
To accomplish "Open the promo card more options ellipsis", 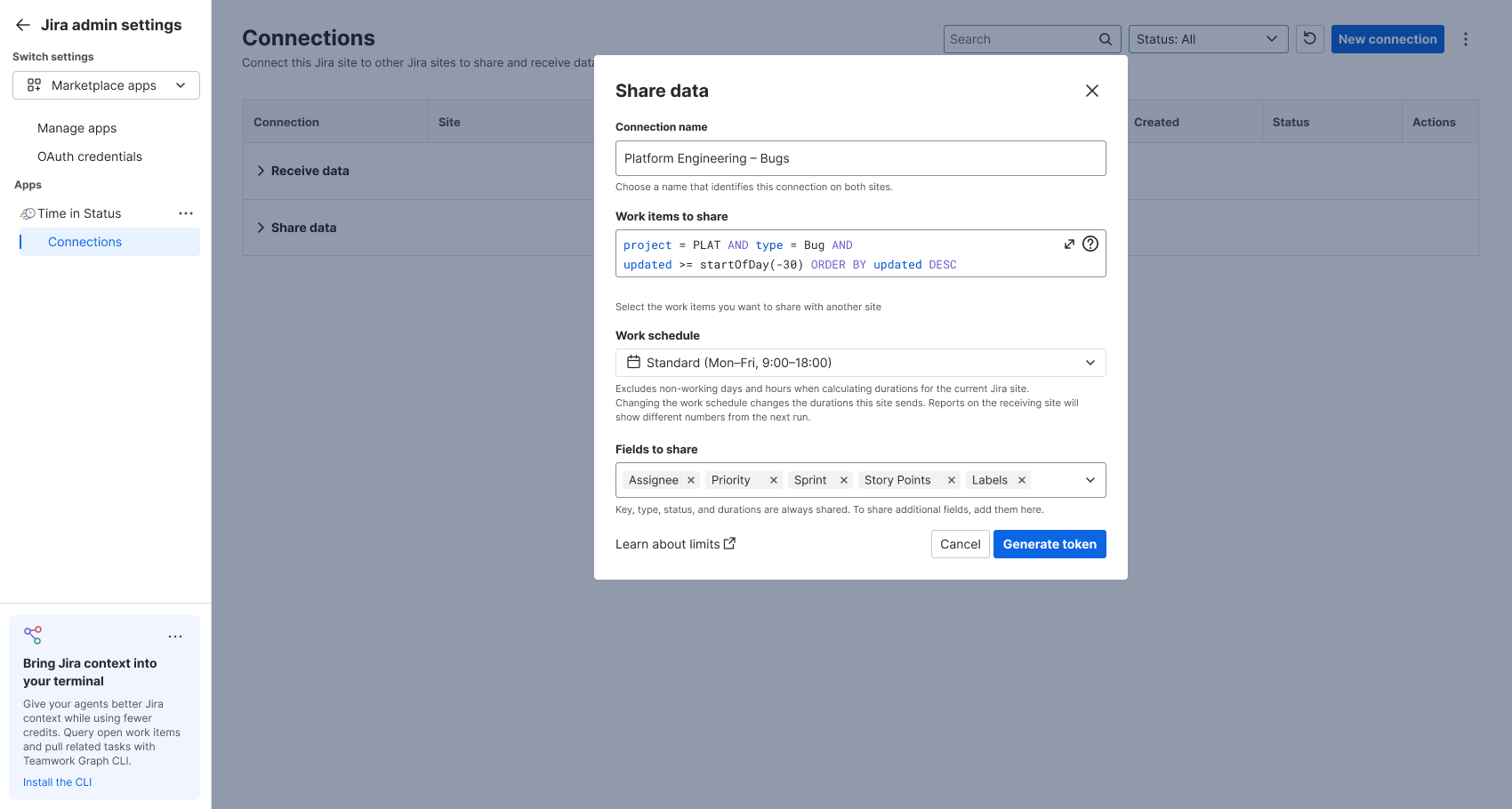I will click(175, 637).
